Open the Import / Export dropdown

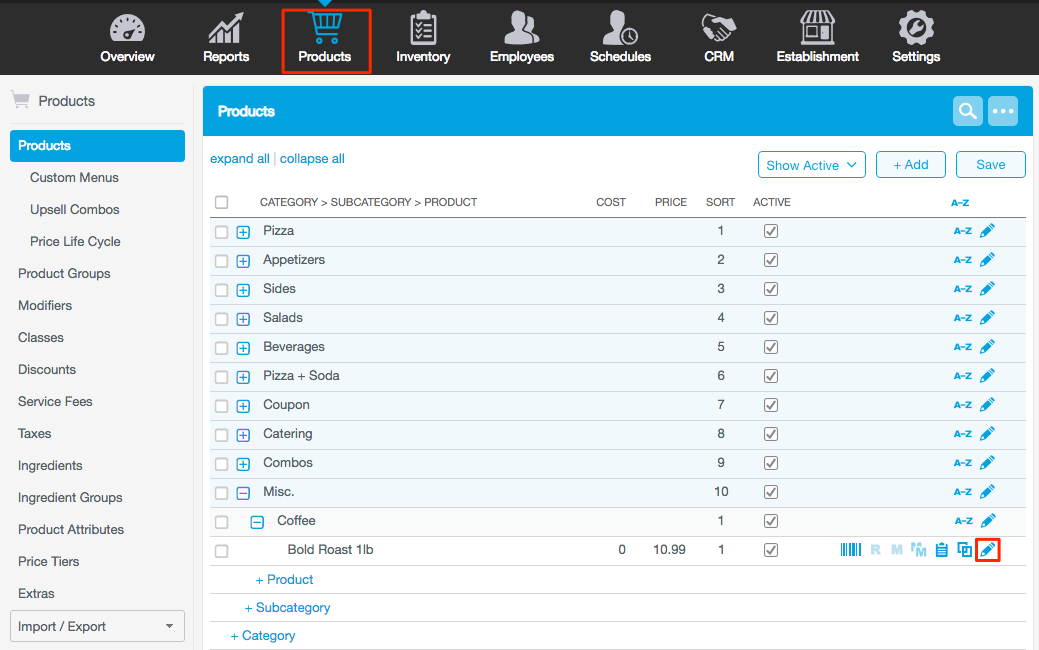98,626
